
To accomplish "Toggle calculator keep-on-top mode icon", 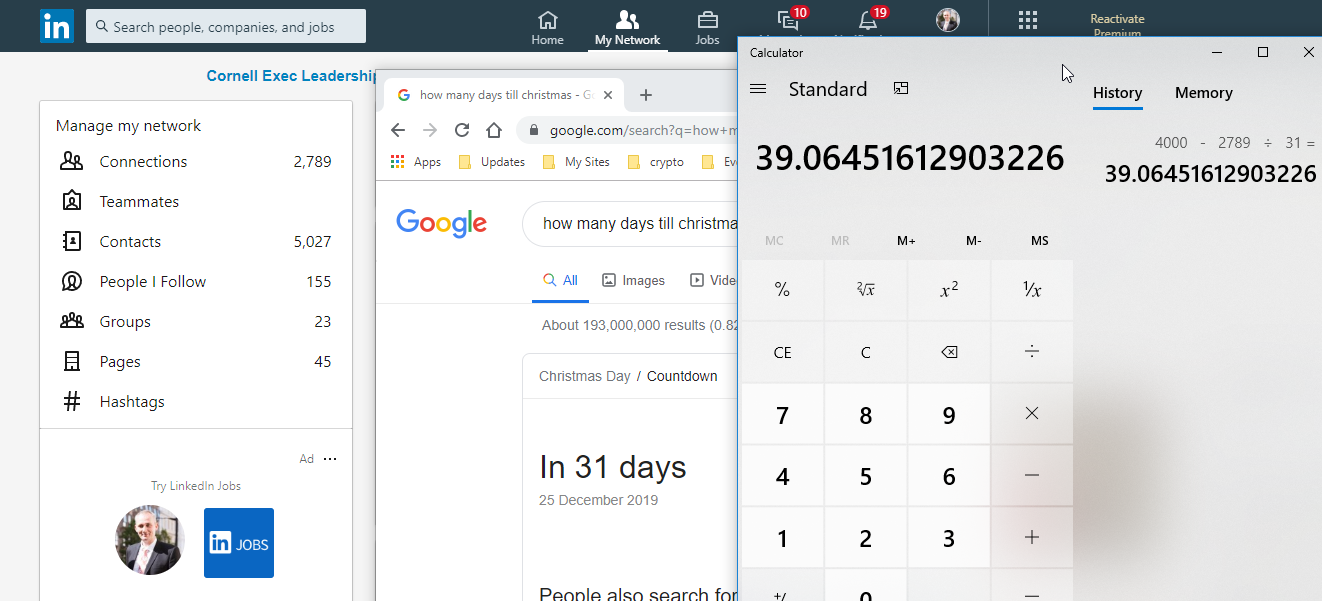I will [901, 89].
